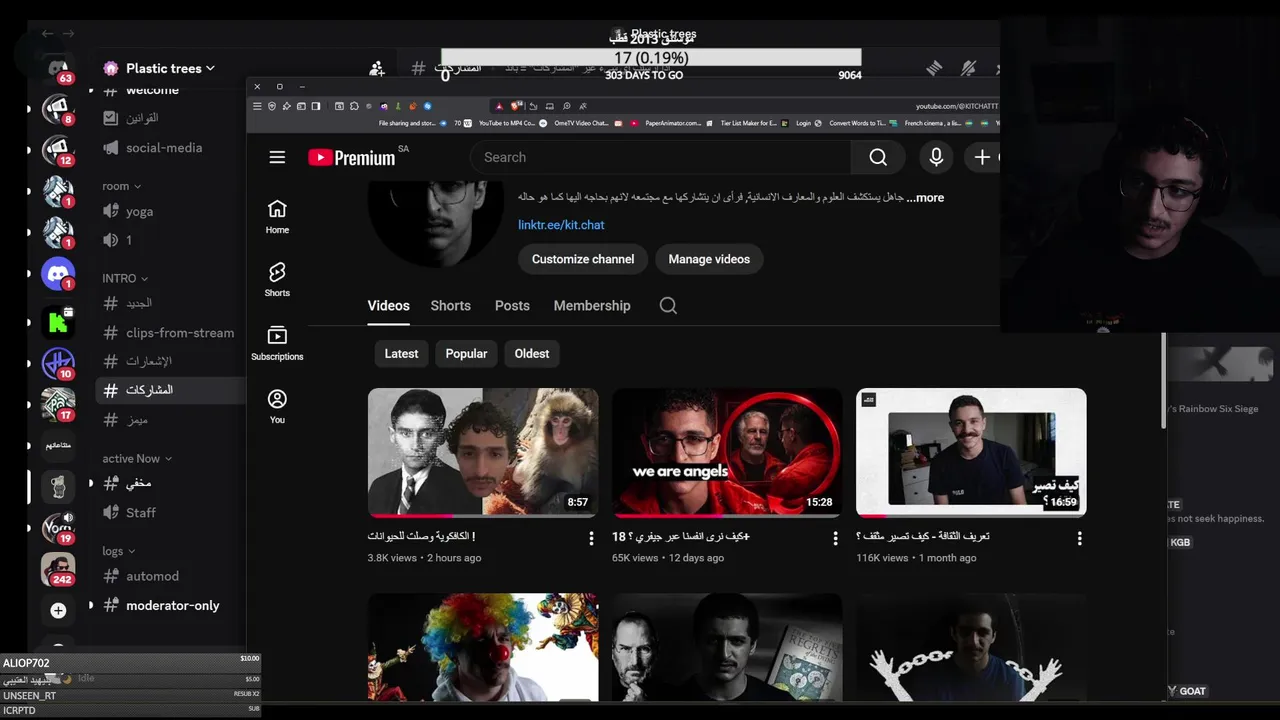Switch to channel Posts tab
The image size is (1280, 720).
click(512, 306)
